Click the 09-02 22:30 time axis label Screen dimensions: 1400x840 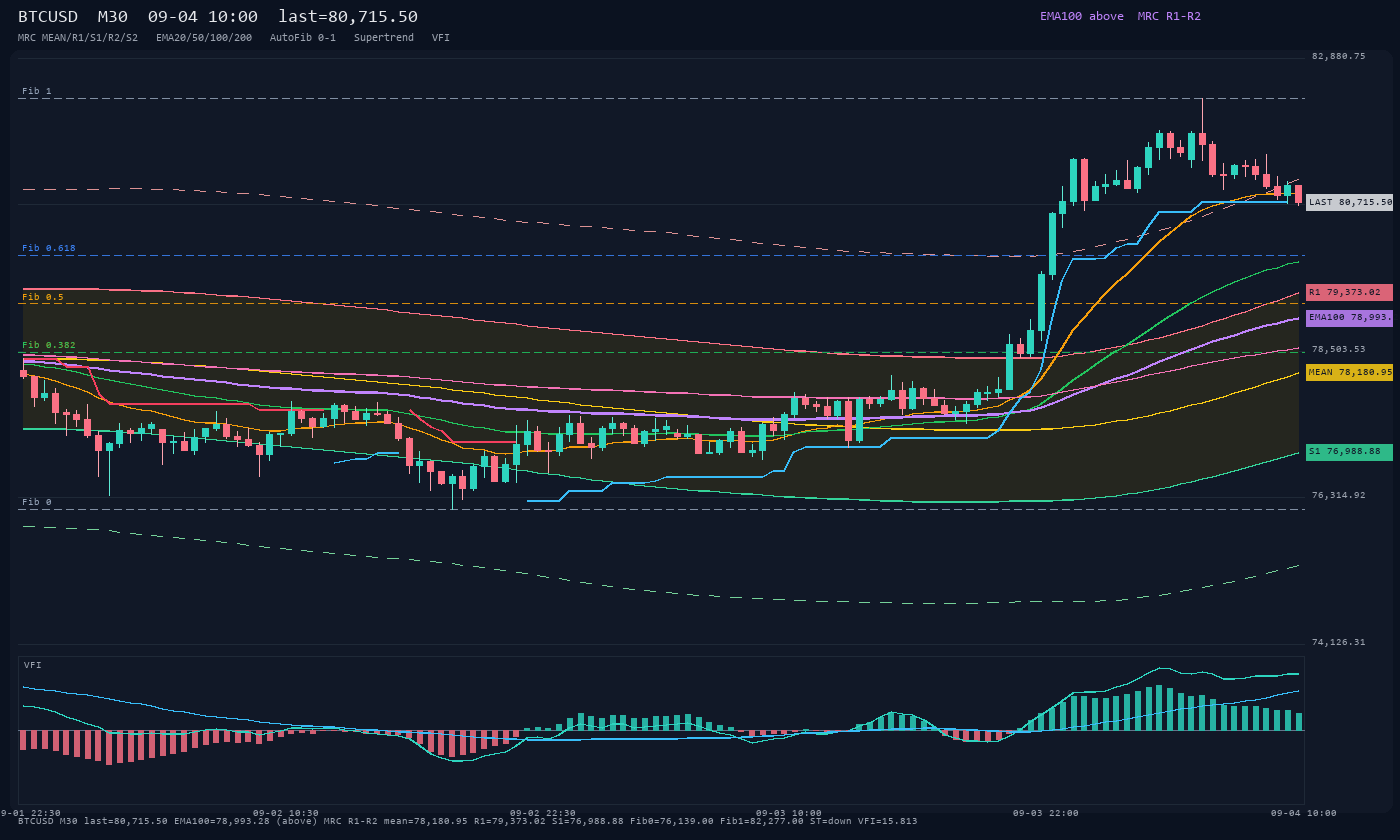[x=543, y=813]
